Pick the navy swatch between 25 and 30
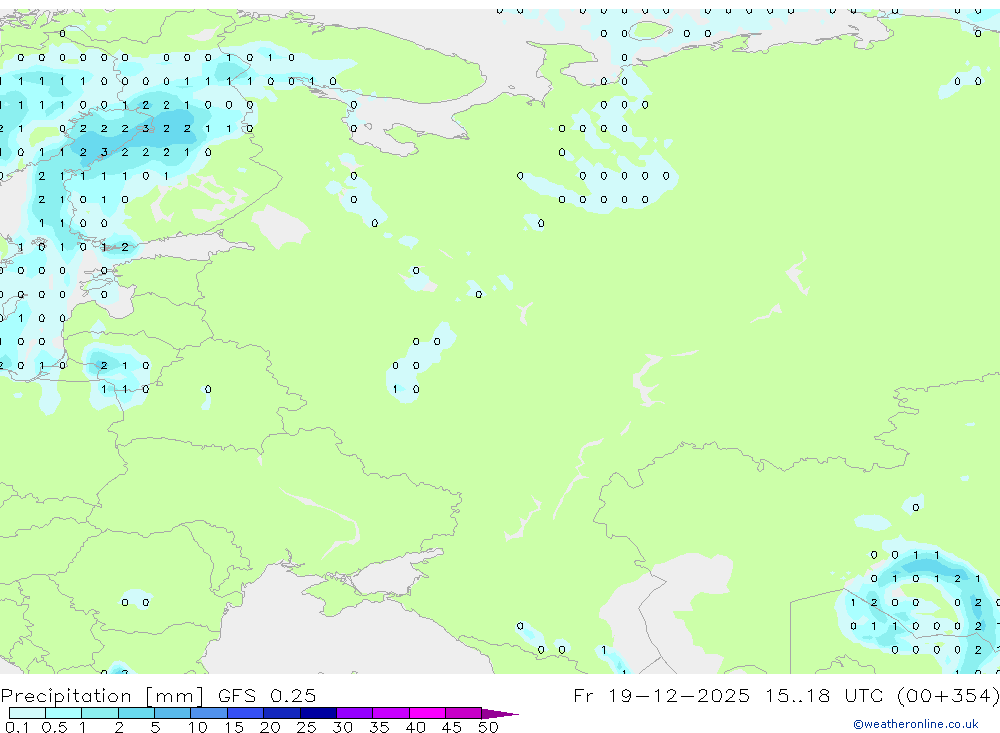The height and width of the screenshot is (733, 1000). coord(318,713)
